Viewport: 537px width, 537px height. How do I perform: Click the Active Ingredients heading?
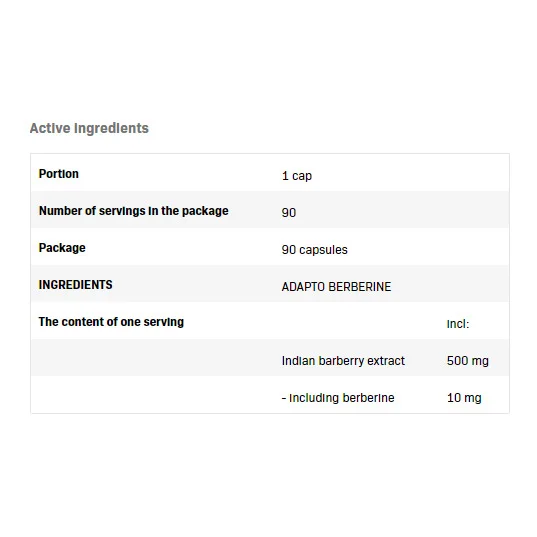[x=89, y=128]
